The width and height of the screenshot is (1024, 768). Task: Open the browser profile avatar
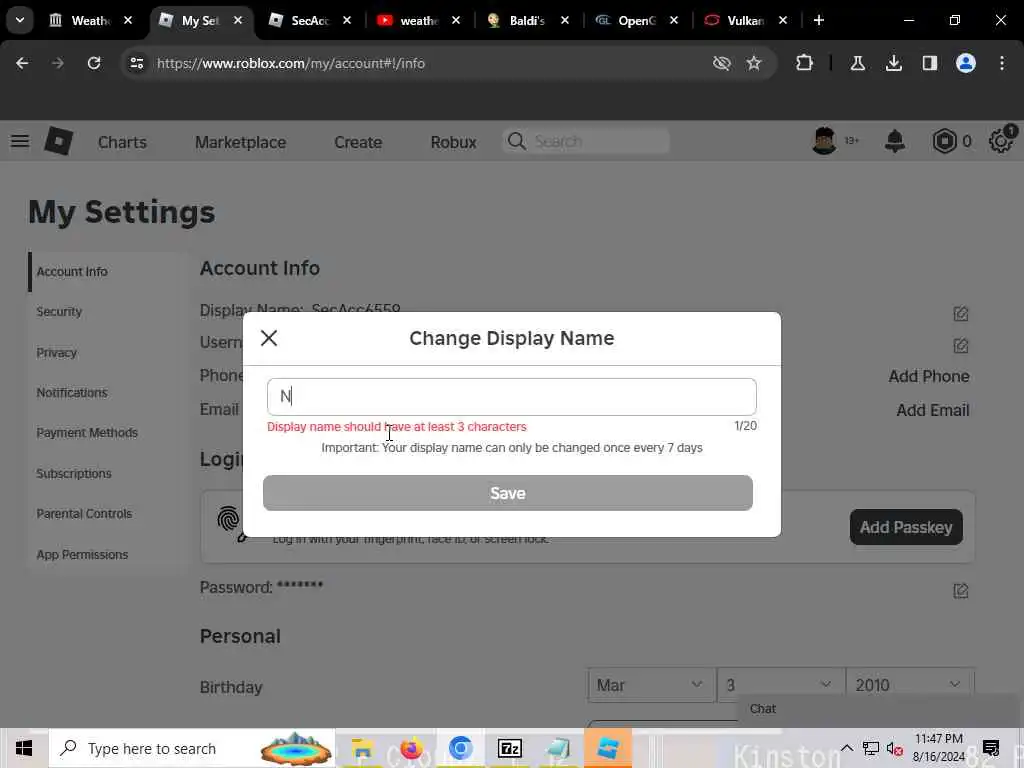966,63
